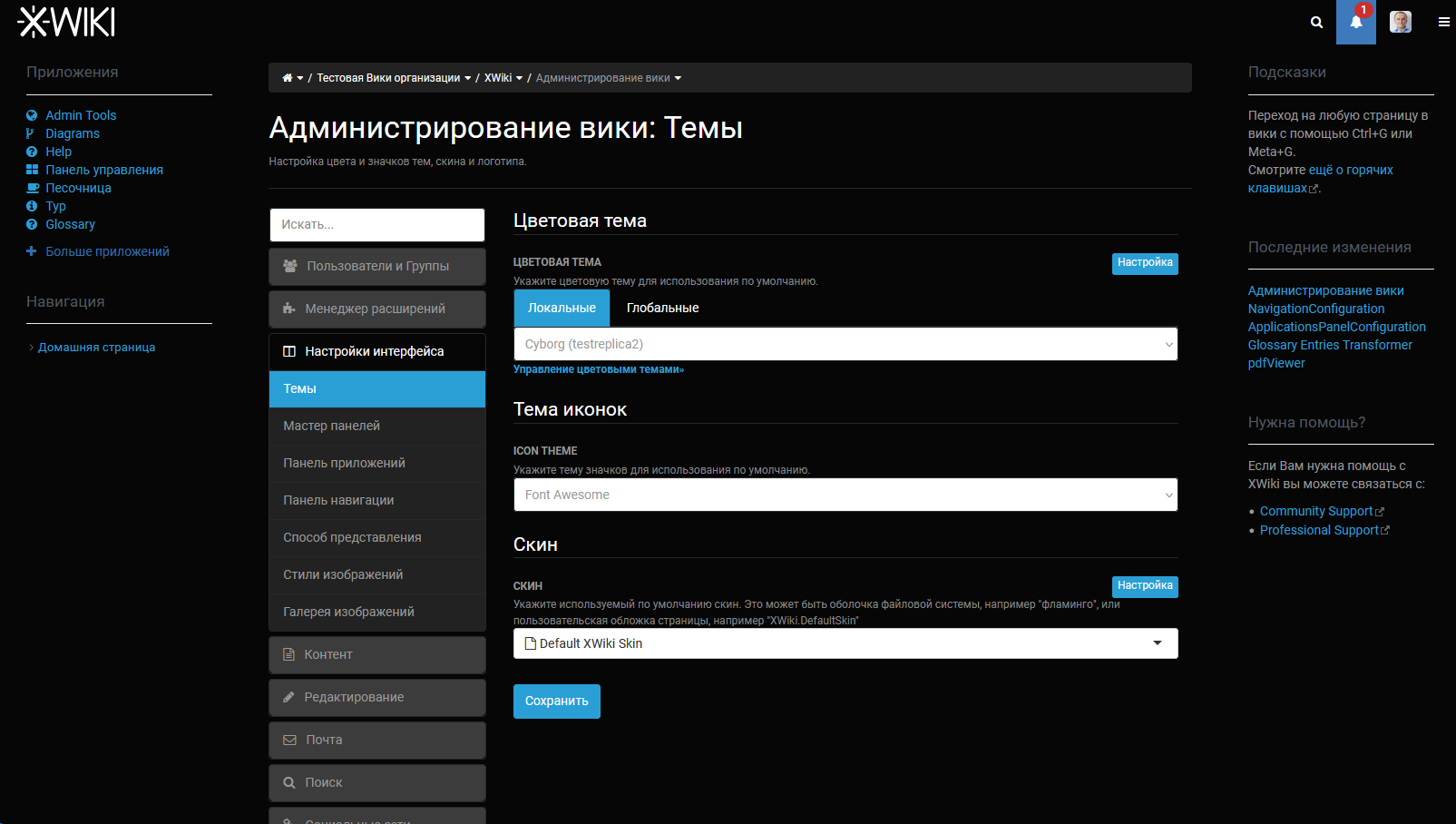This screenshot has height=824, width=1456.
Task: Open ApplicationsPanelConfiguration recent change
Action: tap(1337, 327)
